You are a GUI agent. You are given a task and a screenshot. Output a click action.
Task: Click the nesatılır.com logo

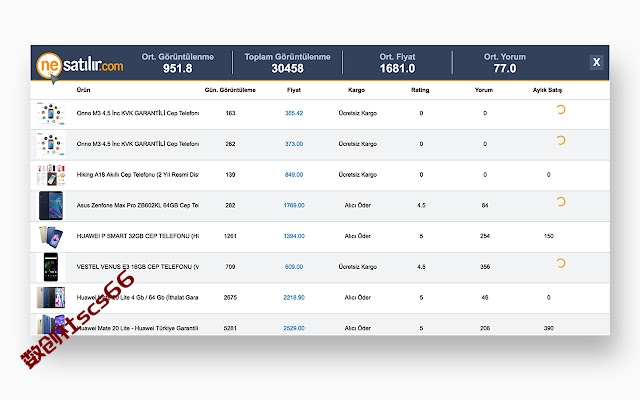80,65
